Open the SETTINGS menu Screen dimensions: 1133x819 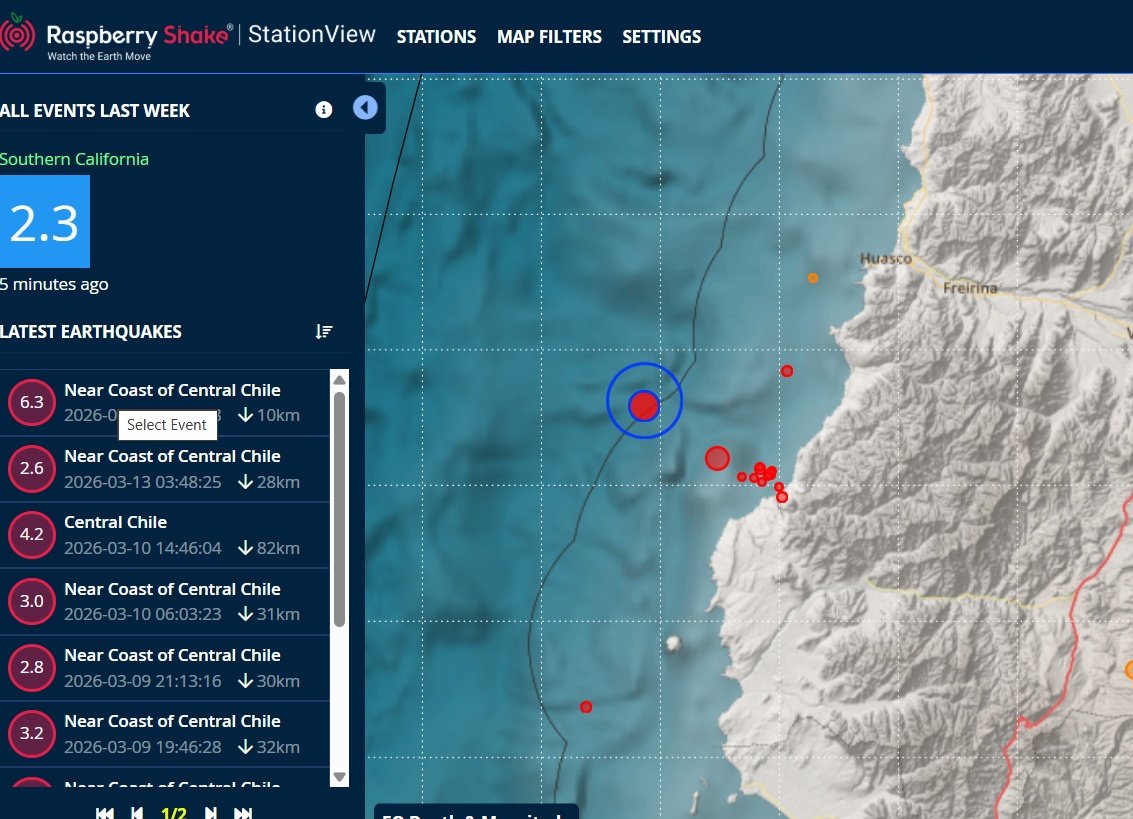click(661, 37)
